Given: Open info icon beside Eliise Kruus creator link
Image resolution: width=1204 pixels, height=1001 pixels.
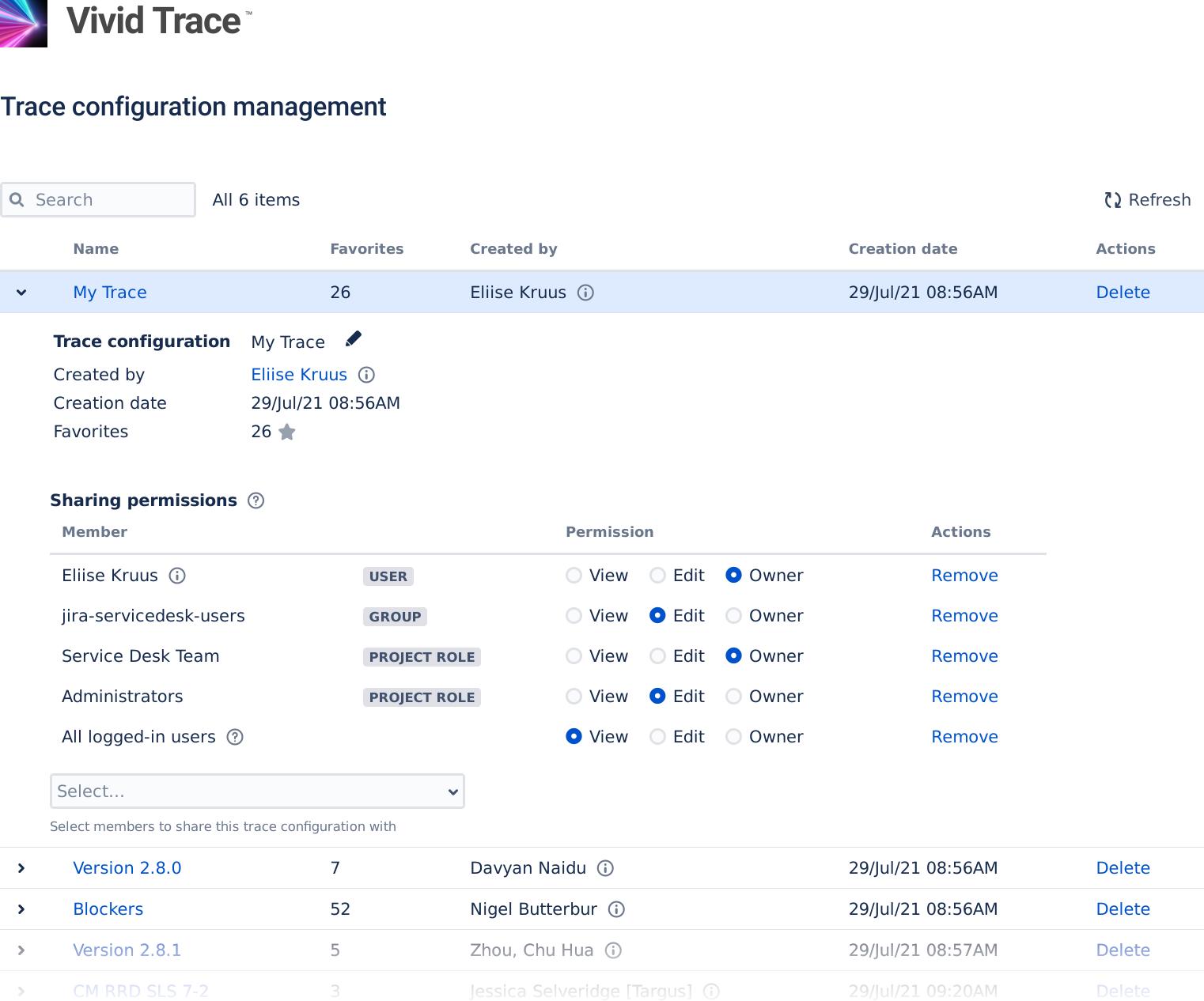Looking at the screenshot, I should point(366,375).
